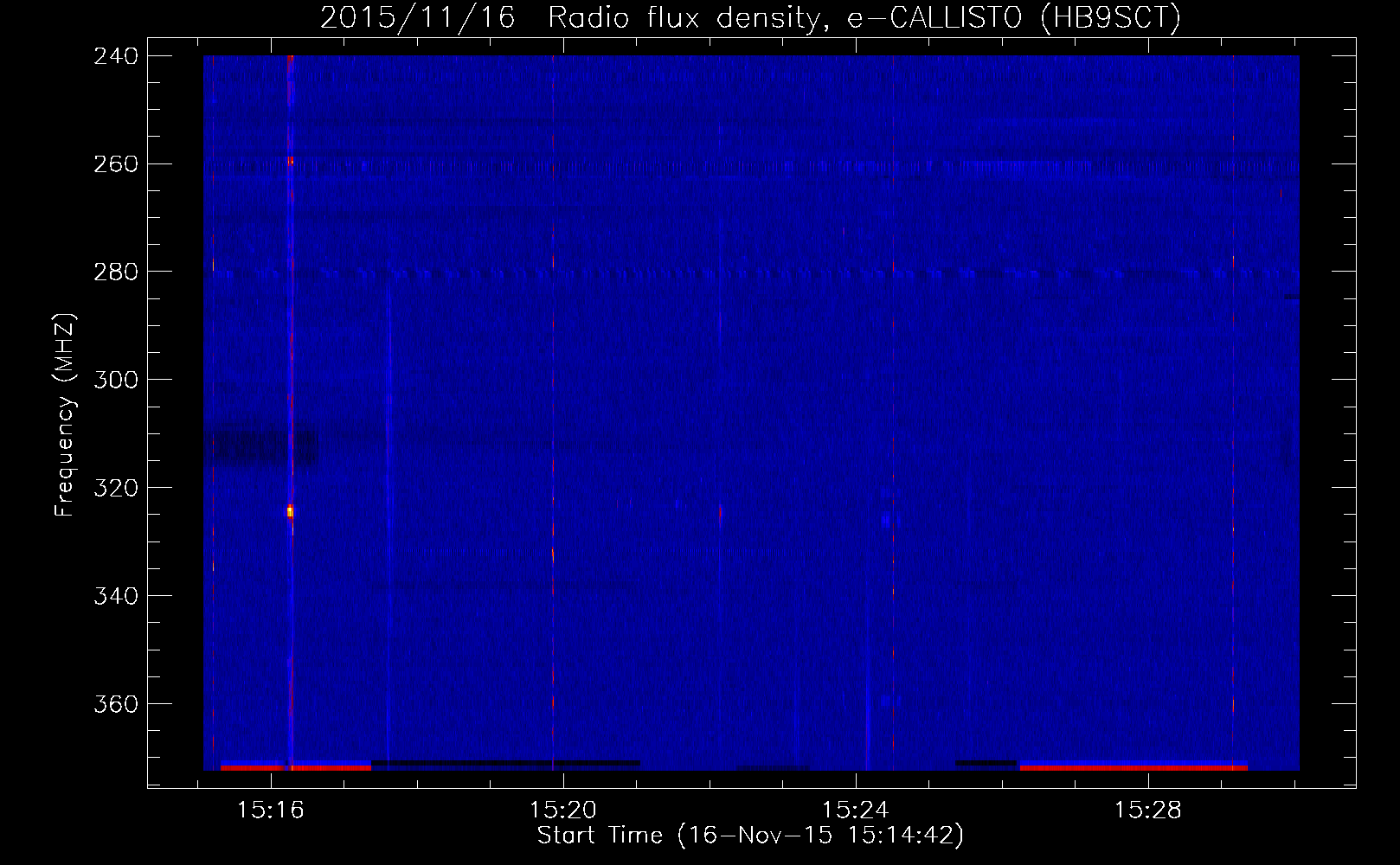Click the 15:28 time tick label
1400x865 pixels.
[x=1148, y=811]
